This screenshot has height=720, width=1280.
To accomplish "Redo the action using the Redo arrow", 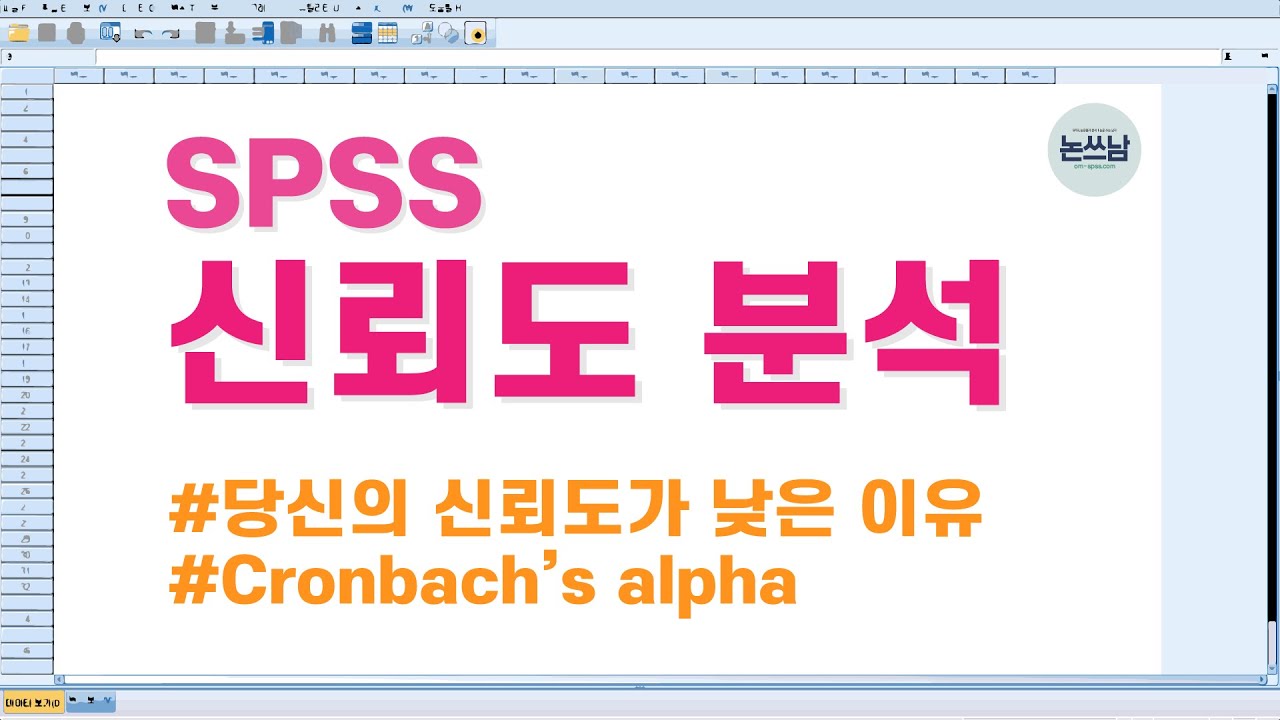I will [x=170, y=33].
